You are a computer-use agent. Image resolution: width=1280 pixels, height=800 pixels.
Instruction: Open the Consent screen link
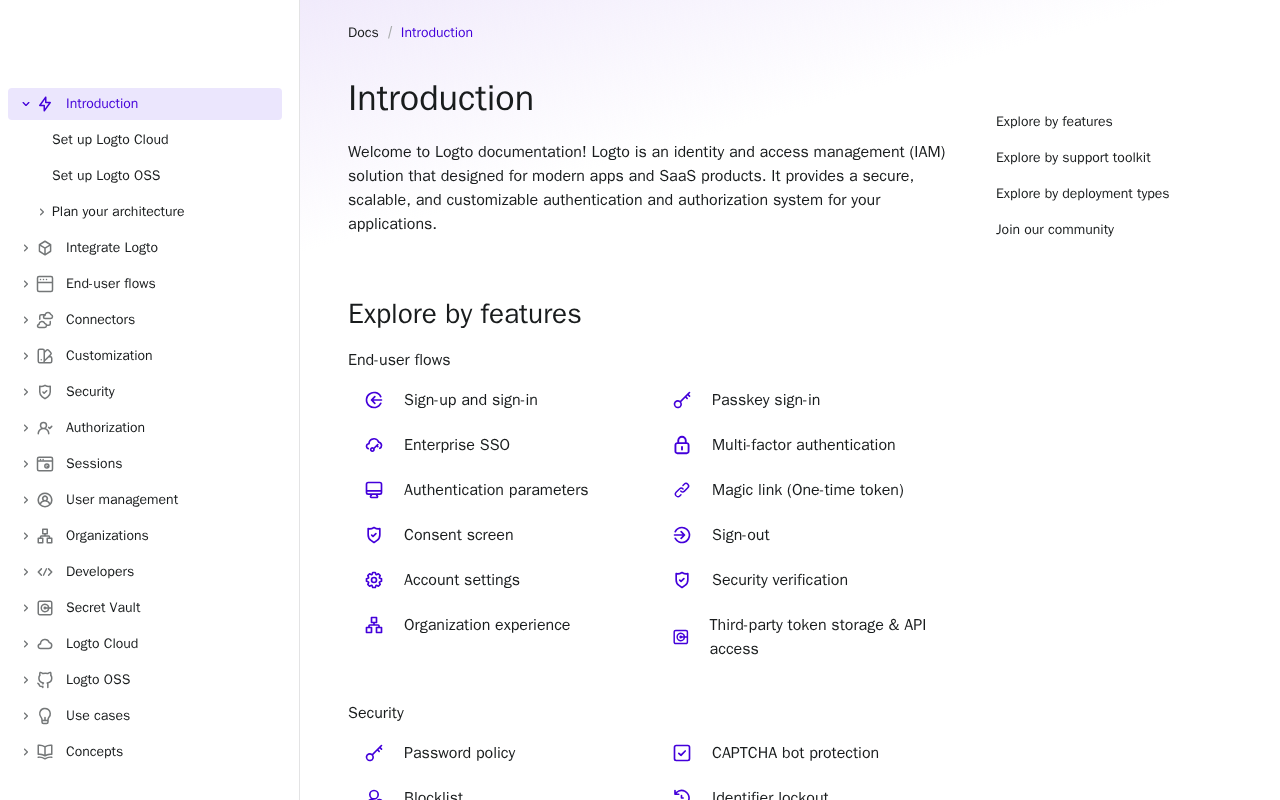[x=458, y=535]
